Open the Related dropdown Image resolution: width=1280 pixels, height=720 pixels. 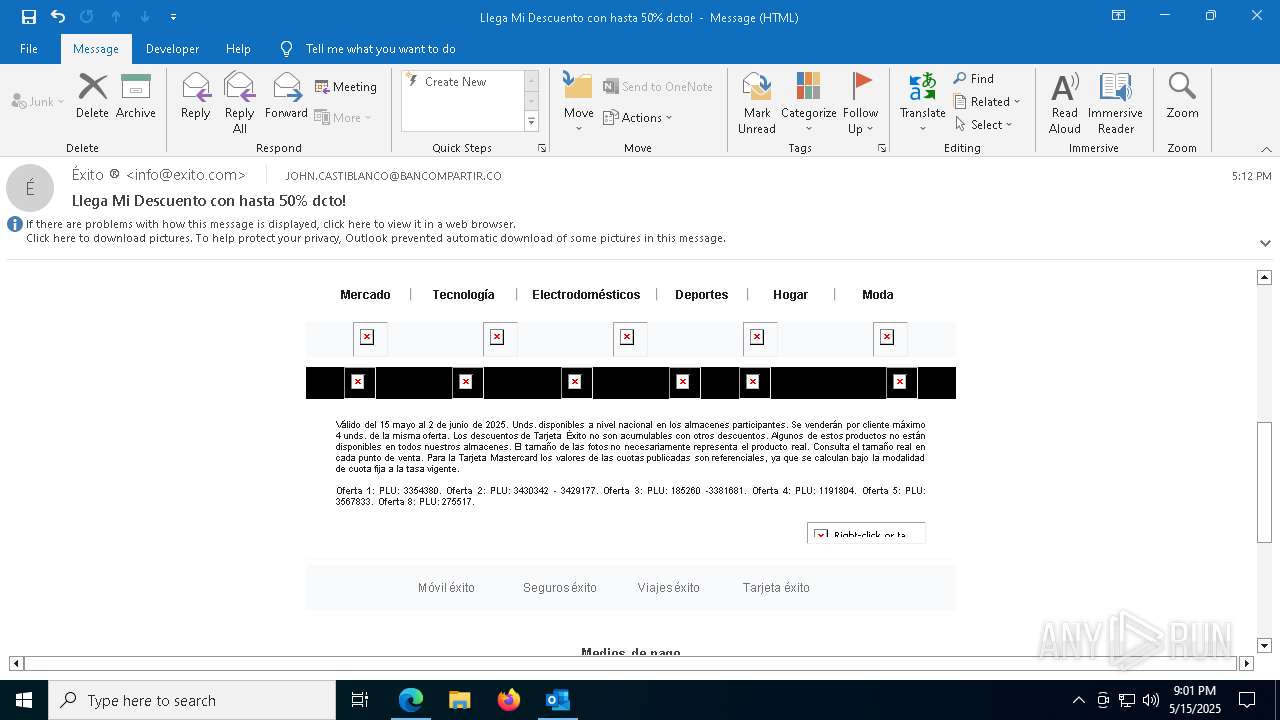click(987, 101)
